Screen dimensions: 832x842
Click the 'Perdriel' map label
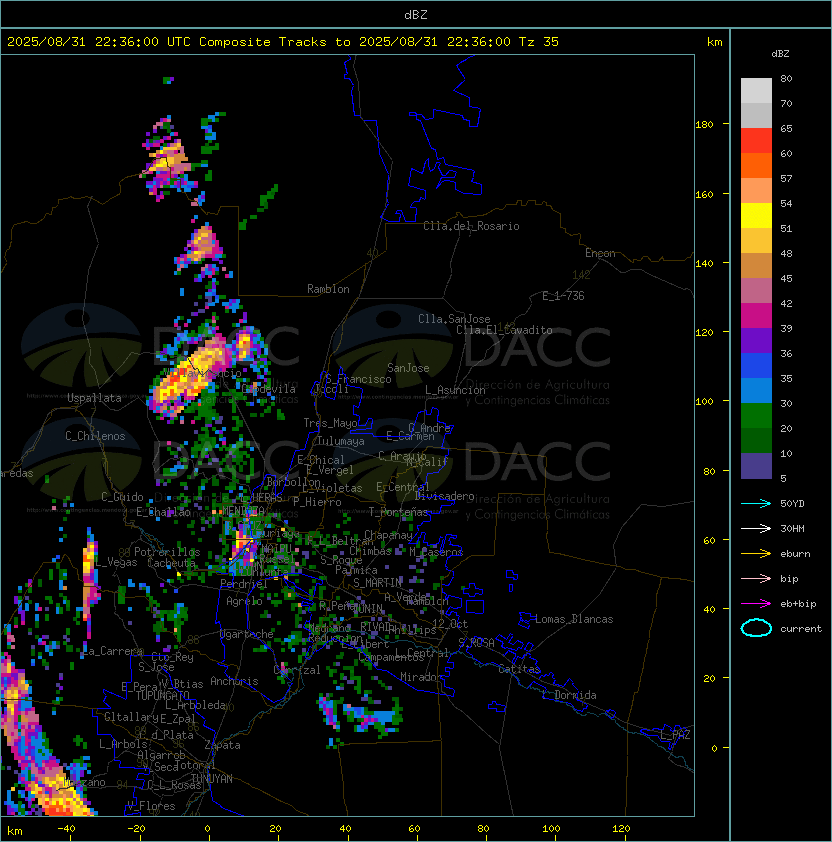[x=244, y=584]
